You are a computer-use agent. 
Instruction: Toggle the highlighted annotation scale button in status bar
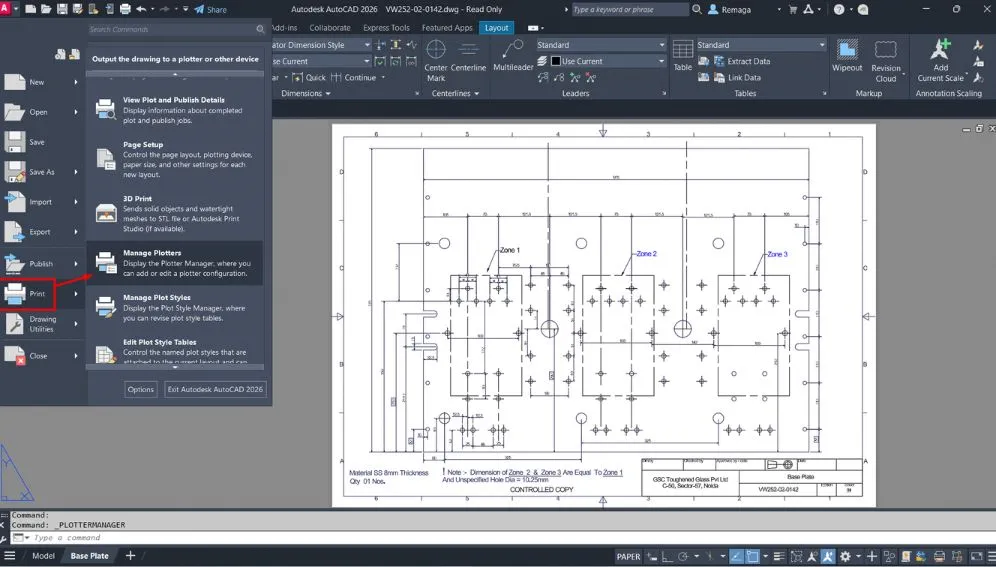(x=828, y=556)
